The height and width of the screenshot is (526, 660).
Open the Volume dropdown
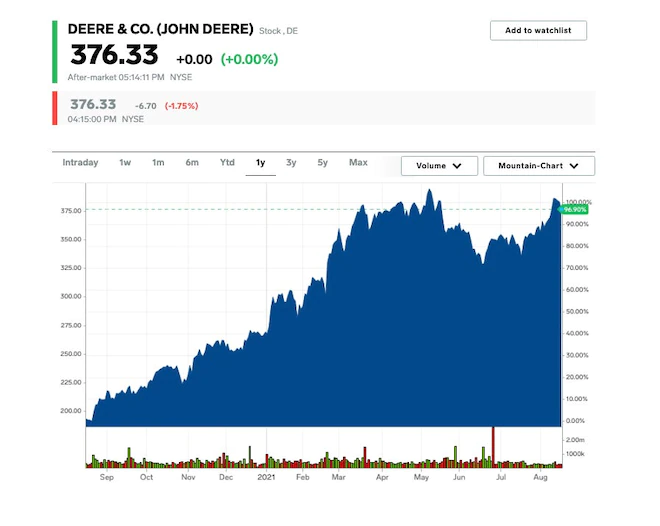(x=439, y=166)
